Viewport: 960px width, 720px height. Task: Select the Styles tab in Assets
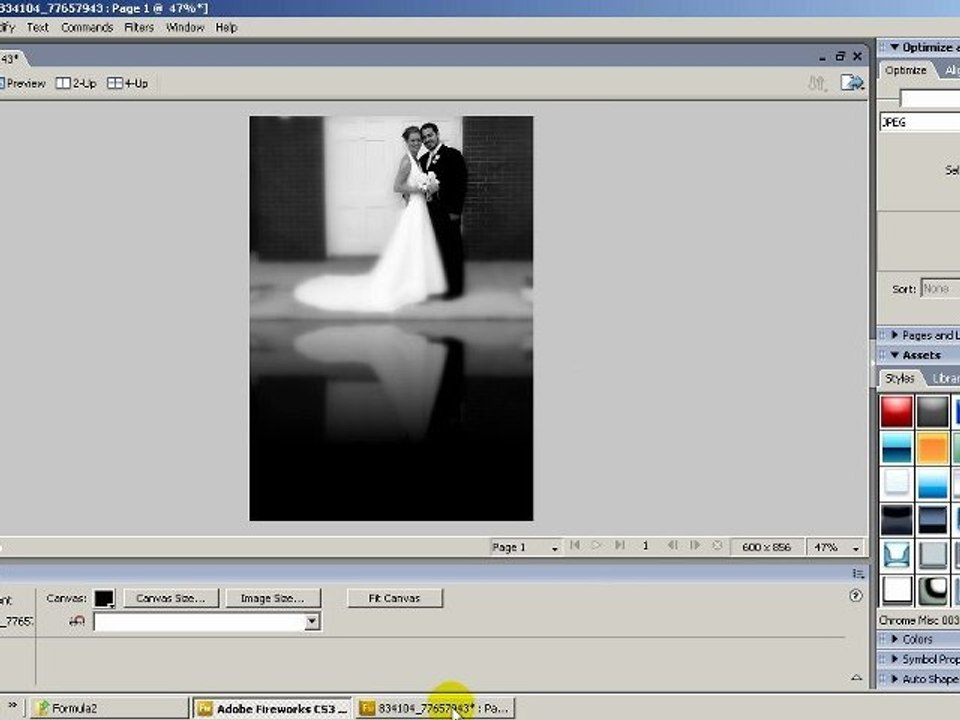(899, 378)
